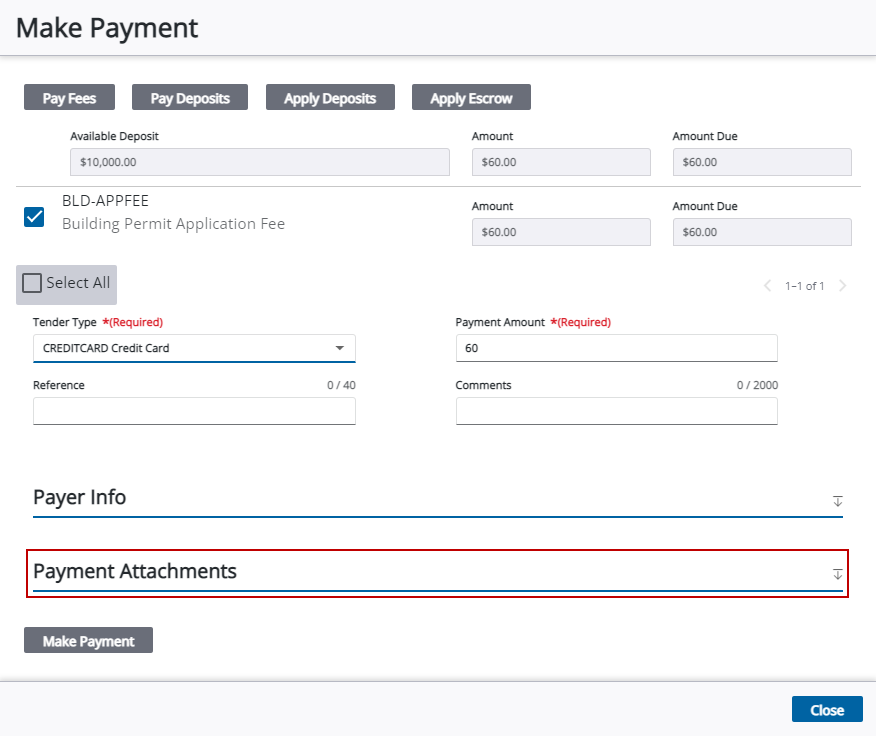876x736 pixels.
Task: Click the Payment Amount field
Action: [x=616, y=348]
